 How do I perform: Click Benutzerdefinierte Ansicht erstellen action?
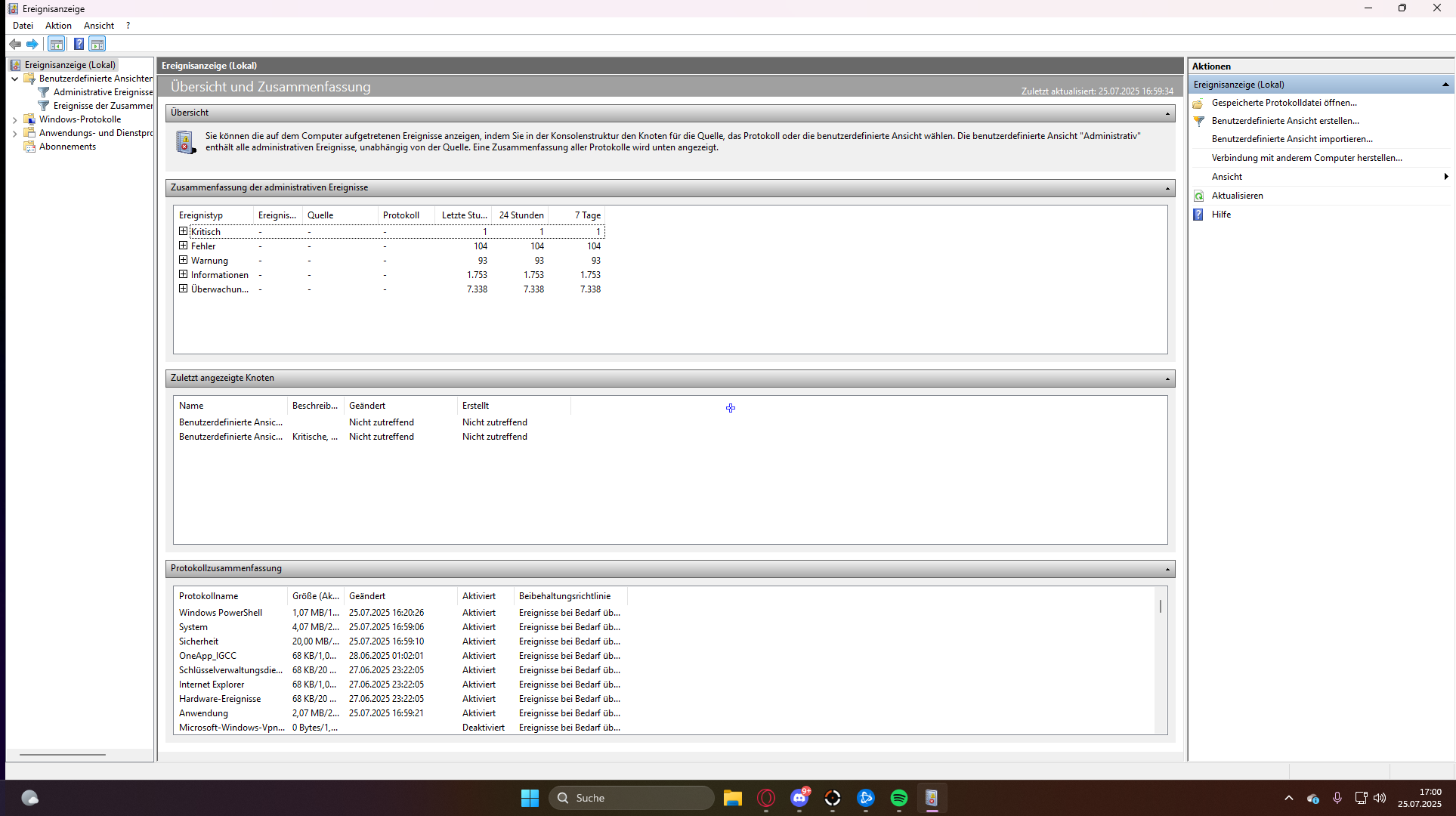1284,121
